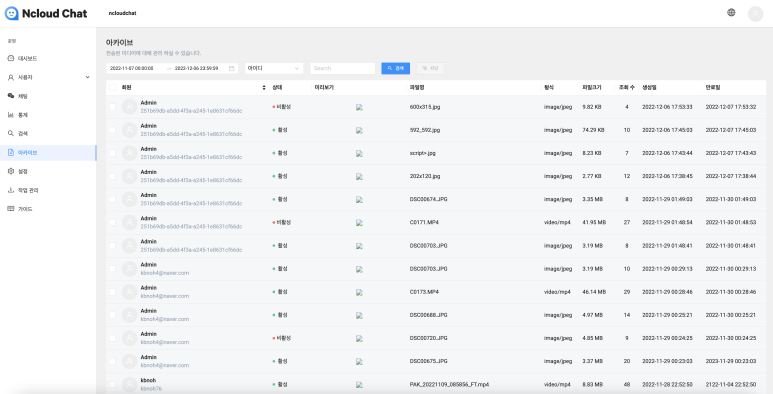Open preview of C0171.MP4 video
This screenshot has width=773, height=394.
click(359, 223)
